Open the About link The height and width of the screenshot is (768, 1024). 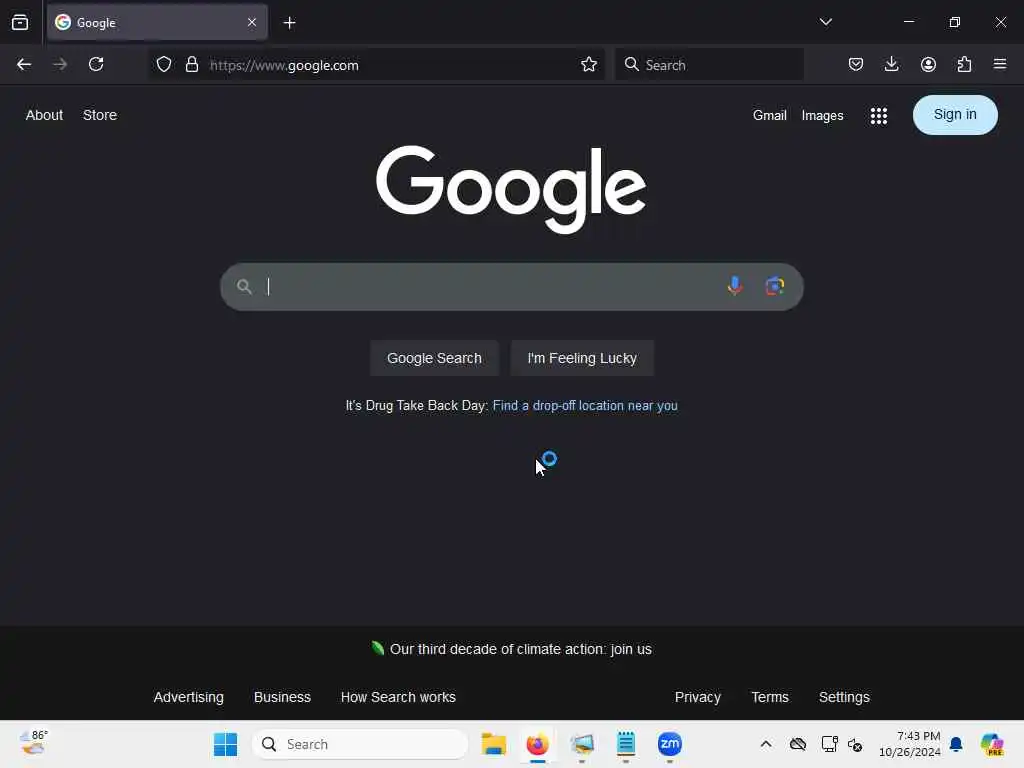(44, 115)
